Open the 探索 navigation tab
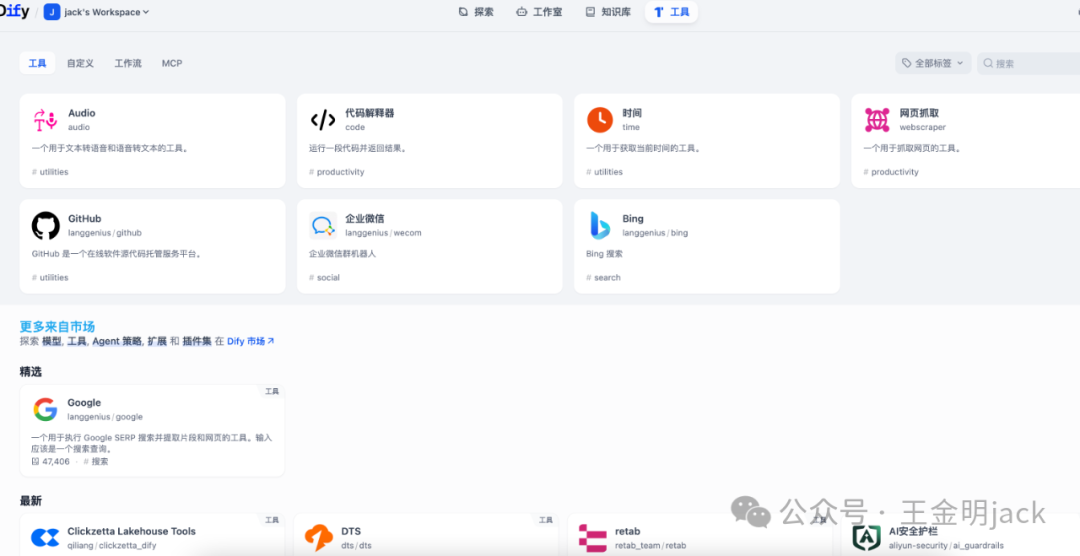The height and width of the screenshot is (556, 1080). [x=476, y=12]
